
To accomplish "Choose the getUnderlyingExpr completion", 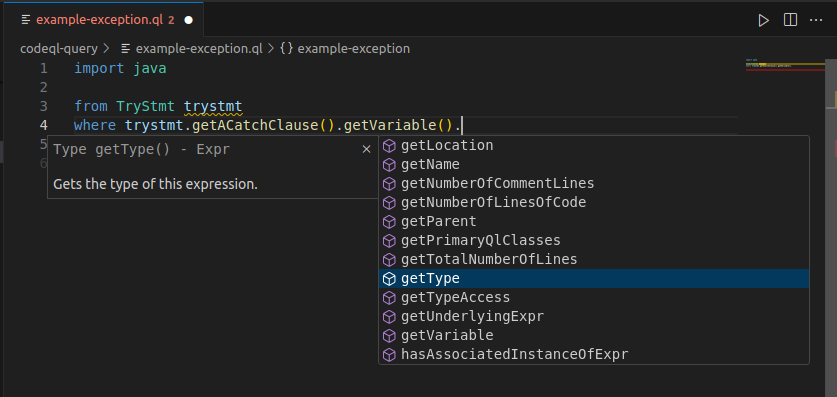I will click(x=594, y=316).
